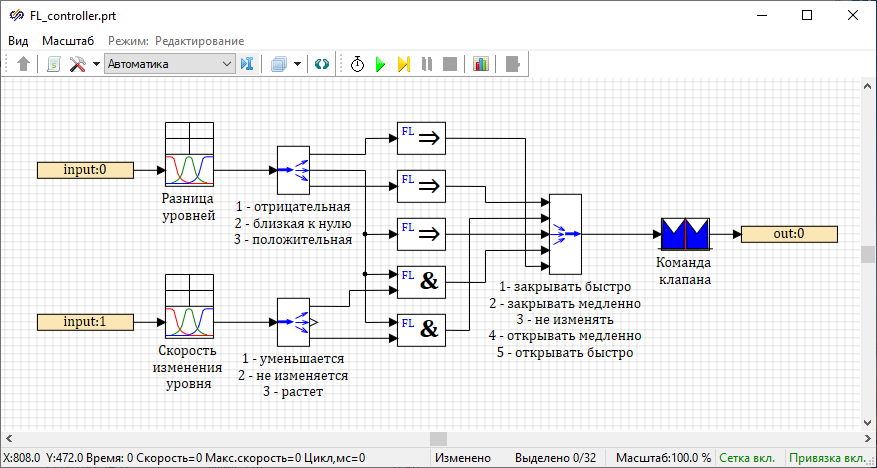This screenshot has width=877, height=468.
Task: Toggle snapping via 'Привязка вкл.' status indicator
Action: [x=829, y=458]
